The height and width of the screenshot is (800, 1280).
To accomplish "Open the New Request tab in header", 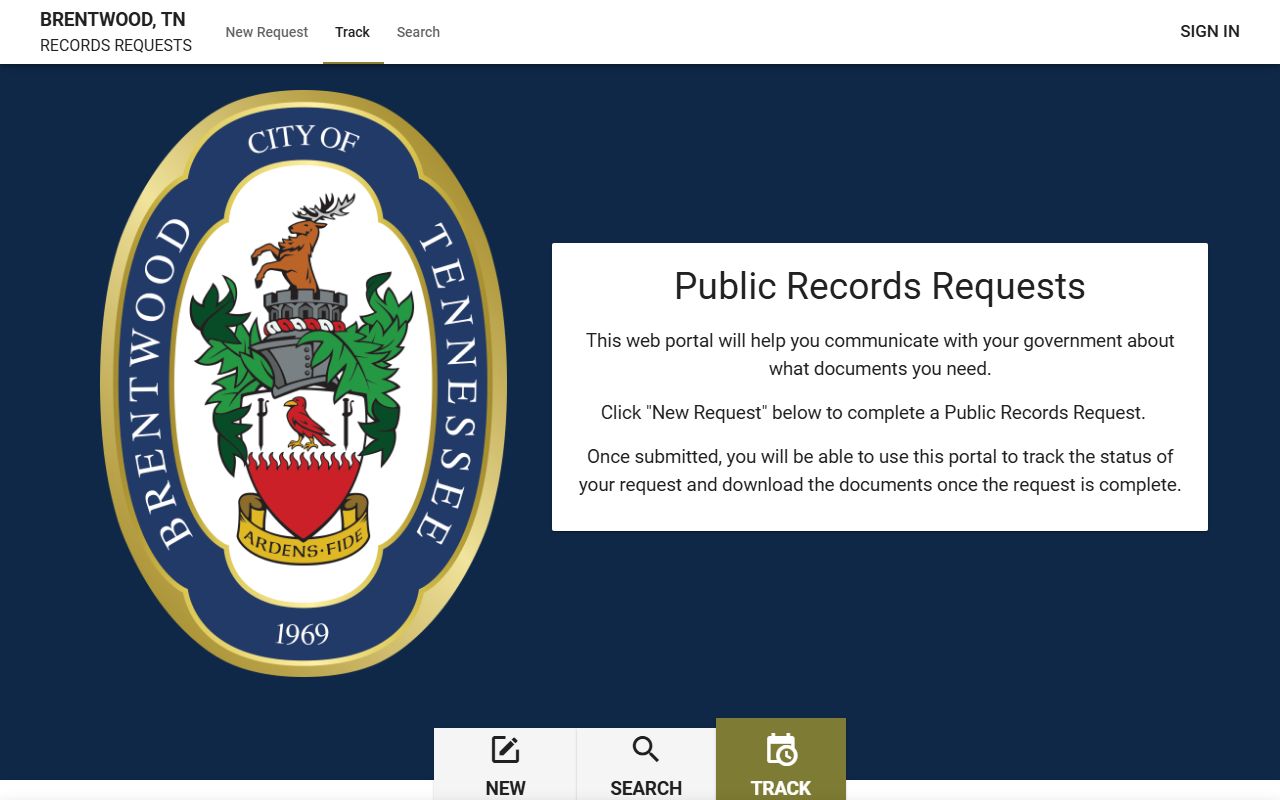I will point(267,32).
